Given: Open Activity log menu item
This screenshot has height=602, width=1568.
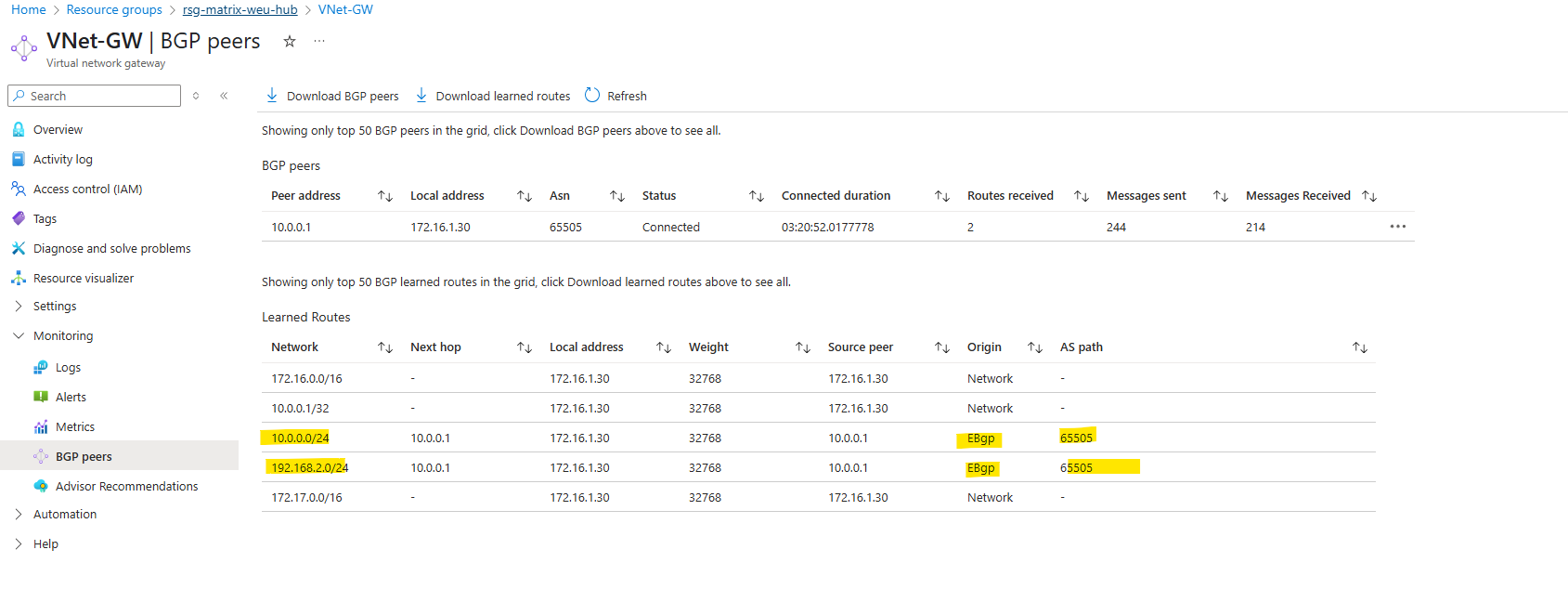Looking at the screenshot, I should coord(63,159).
